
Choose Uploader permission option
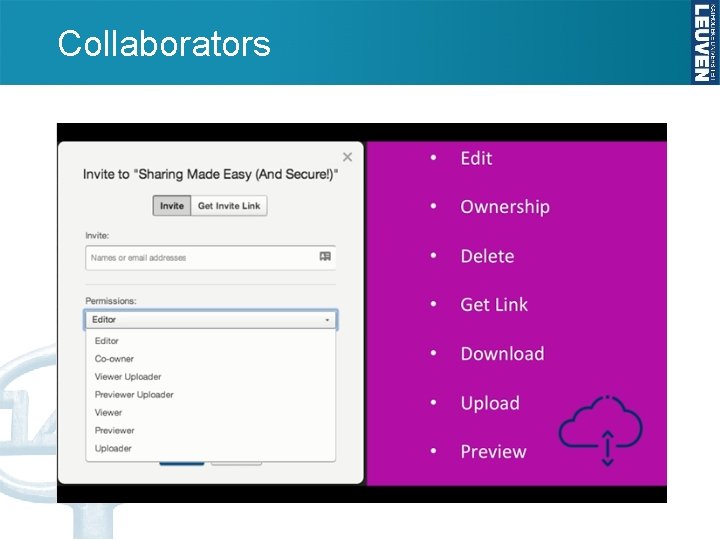(x=113, y=448)
